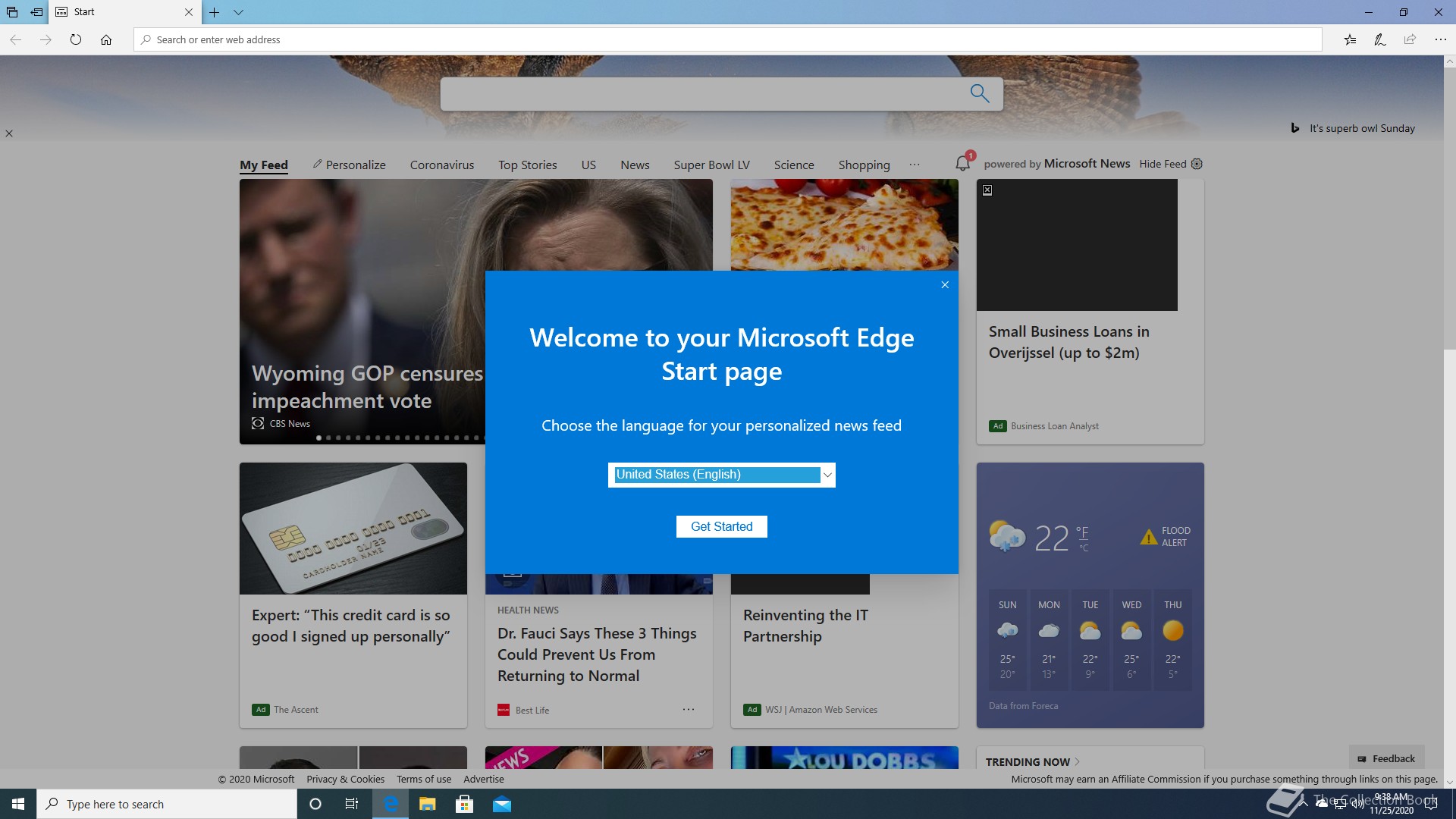The image size is (1456, 819).
Task: Open Dr. Fauci Says These 3 Things article
Action: click(x=597, y=654)
